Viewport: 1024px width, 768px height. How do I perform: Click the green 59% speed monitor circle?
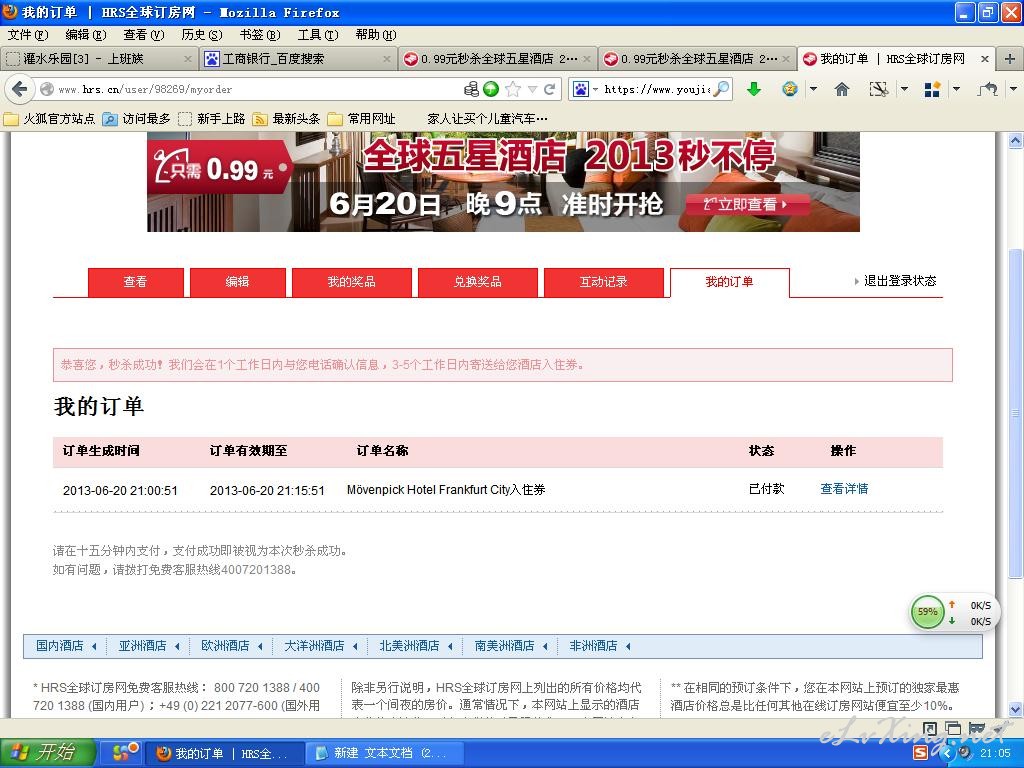pos(927,612)
